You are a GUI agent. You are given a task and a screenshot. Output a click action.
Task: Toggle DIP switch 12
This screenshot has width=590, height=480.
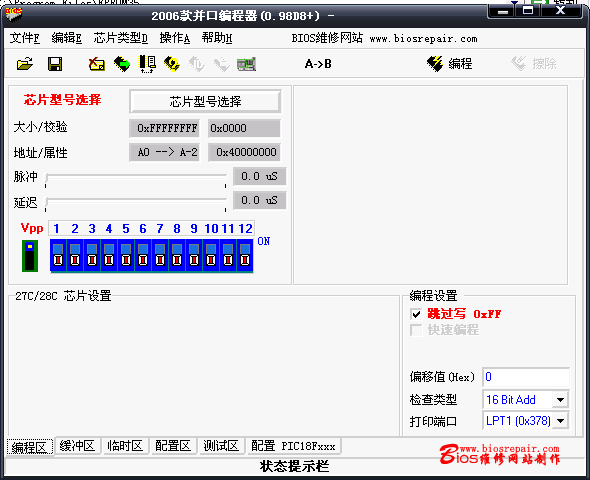(x=245, y=255)
